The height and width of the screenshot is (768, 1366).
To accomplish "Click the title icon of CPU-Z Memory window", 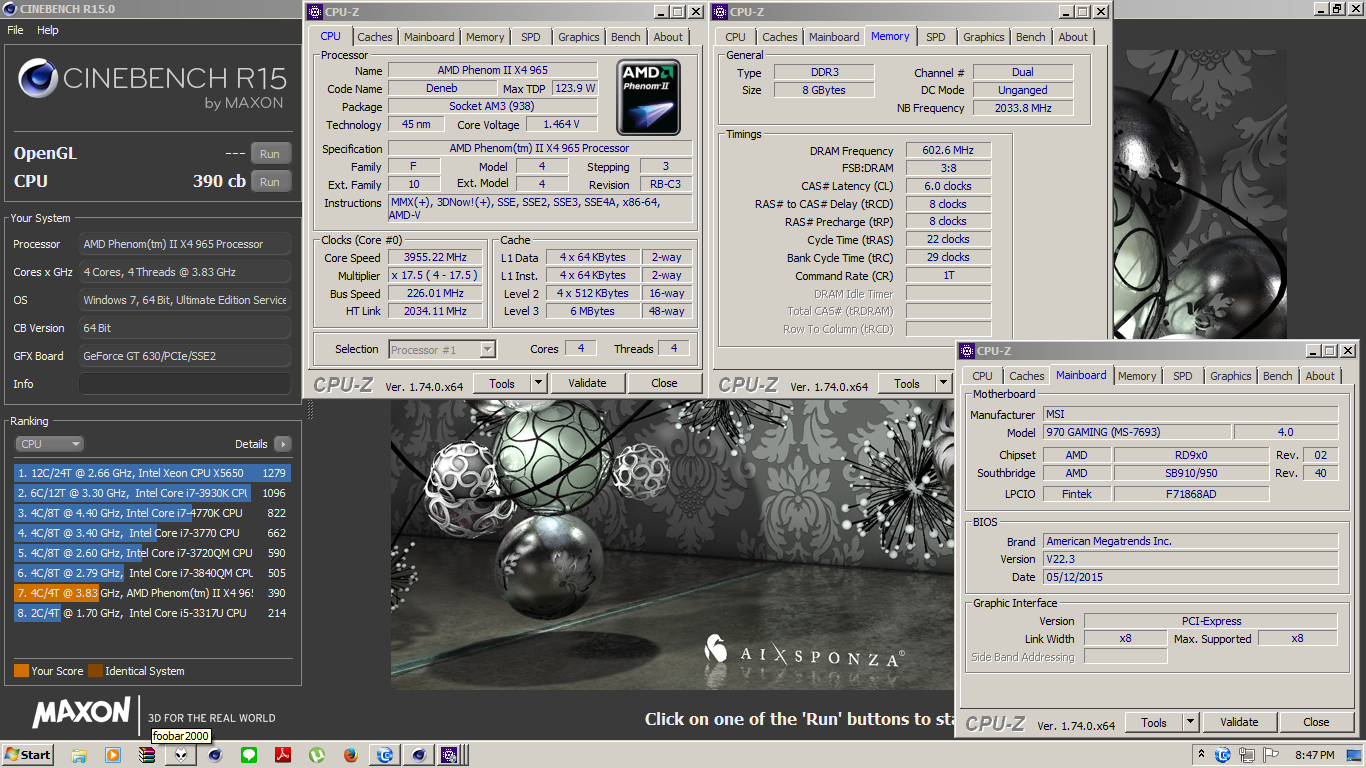I will (x=721, y=12).
